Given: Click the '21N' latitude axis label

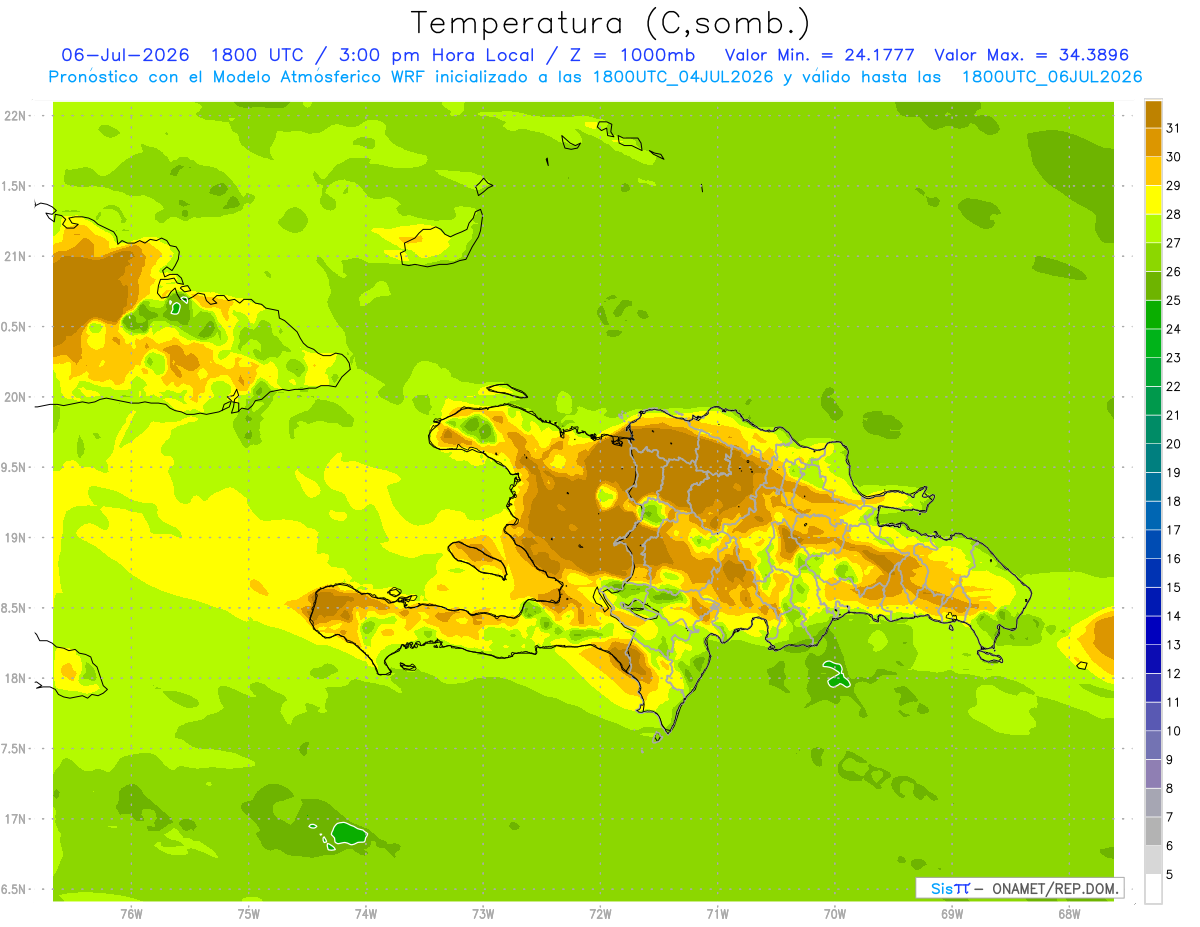Looking at the screenshot, I should point(15,256).
